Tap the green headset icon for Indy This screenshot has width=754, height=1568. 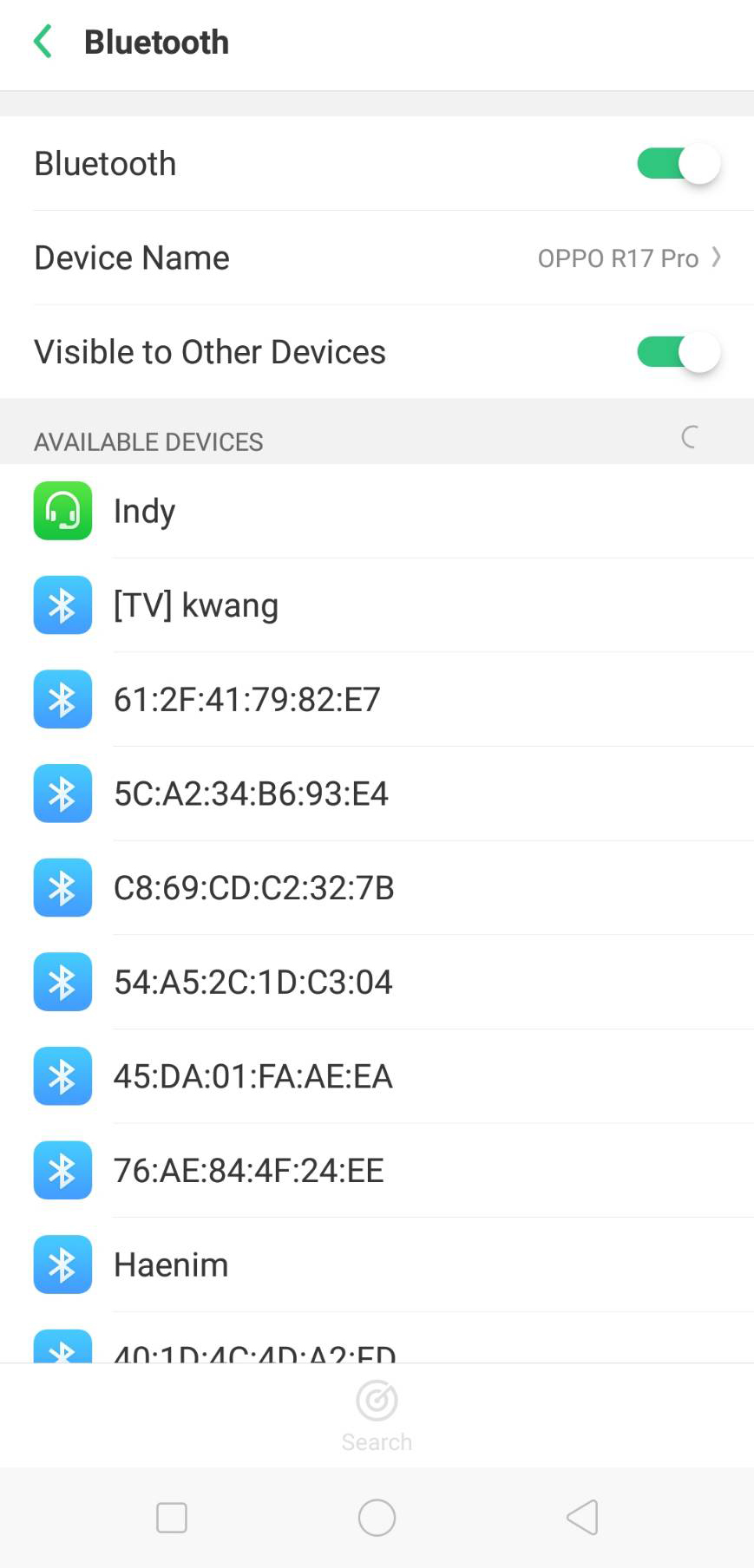coord(62,511)
